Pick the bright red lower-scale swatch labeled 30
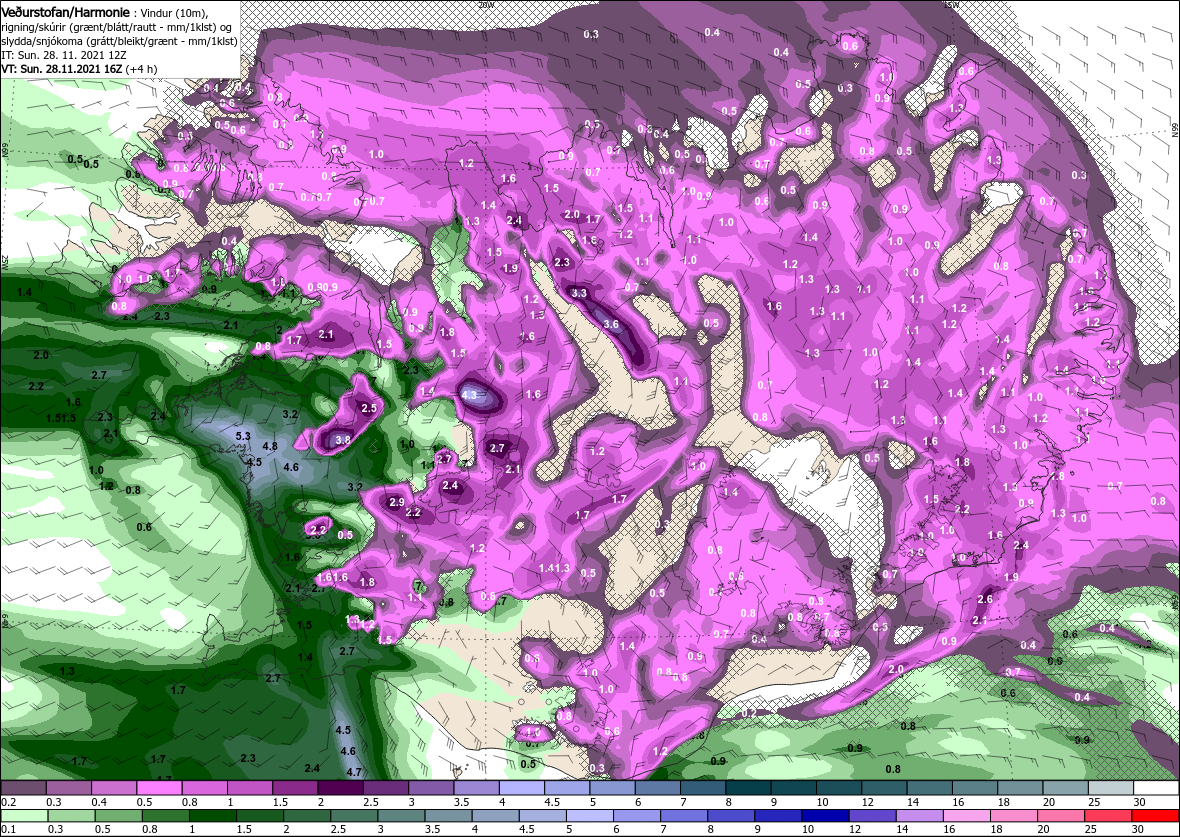This screenshot has width=1180, height=837. (1156, 816)
